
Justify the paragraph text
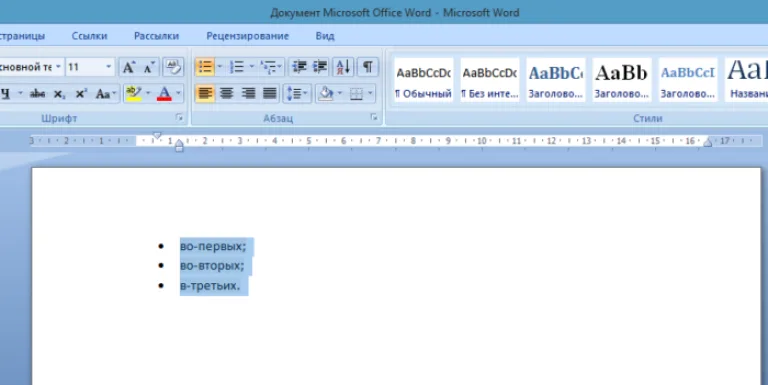[x=269, y=93]
